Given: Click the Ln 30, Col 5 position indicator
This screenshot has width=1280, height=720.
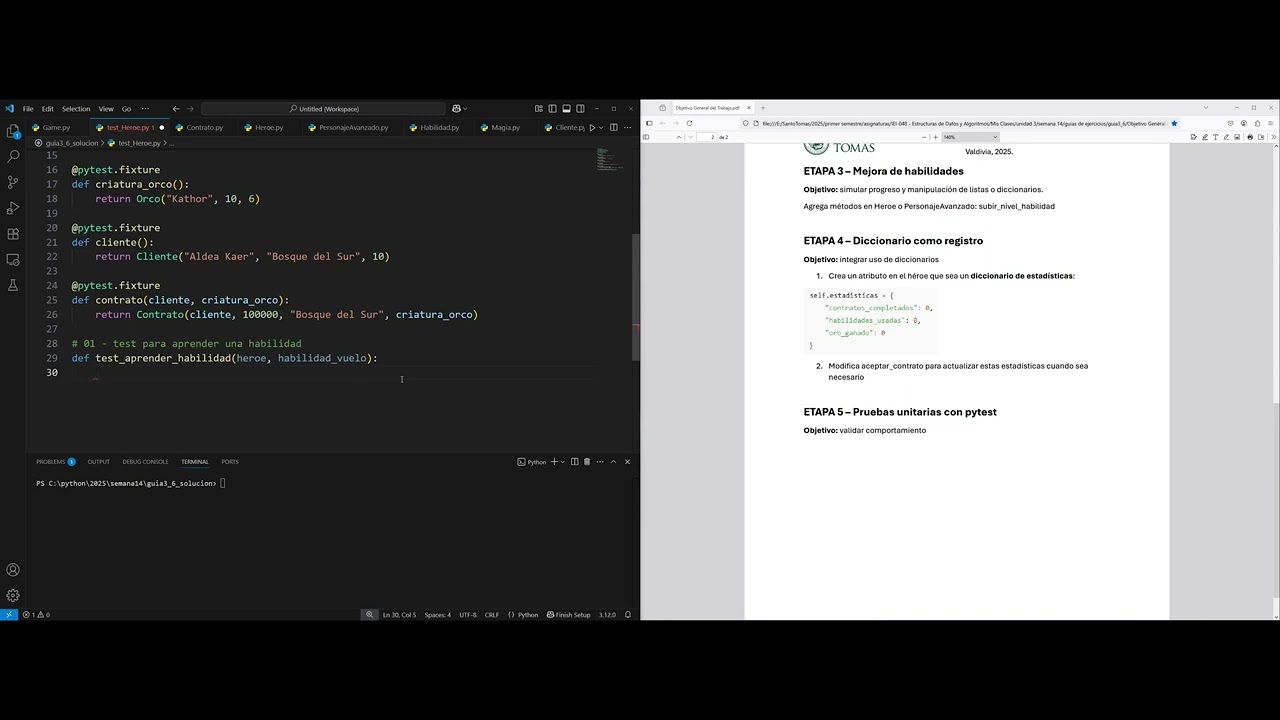Looking at the screenshot, I should [399, 615].
